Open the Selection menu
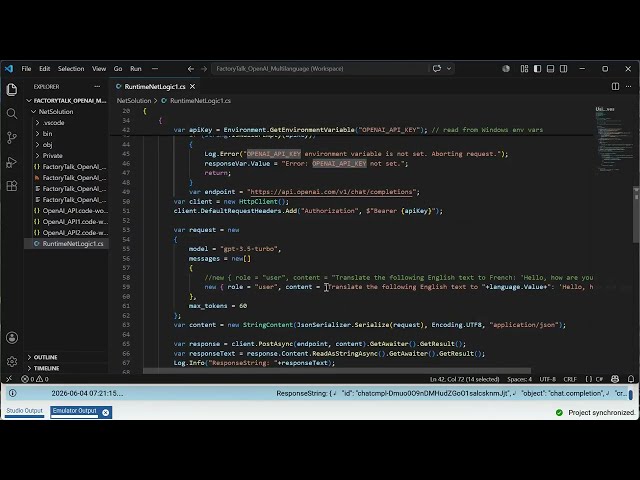640x480 pixels. (71, 69)
